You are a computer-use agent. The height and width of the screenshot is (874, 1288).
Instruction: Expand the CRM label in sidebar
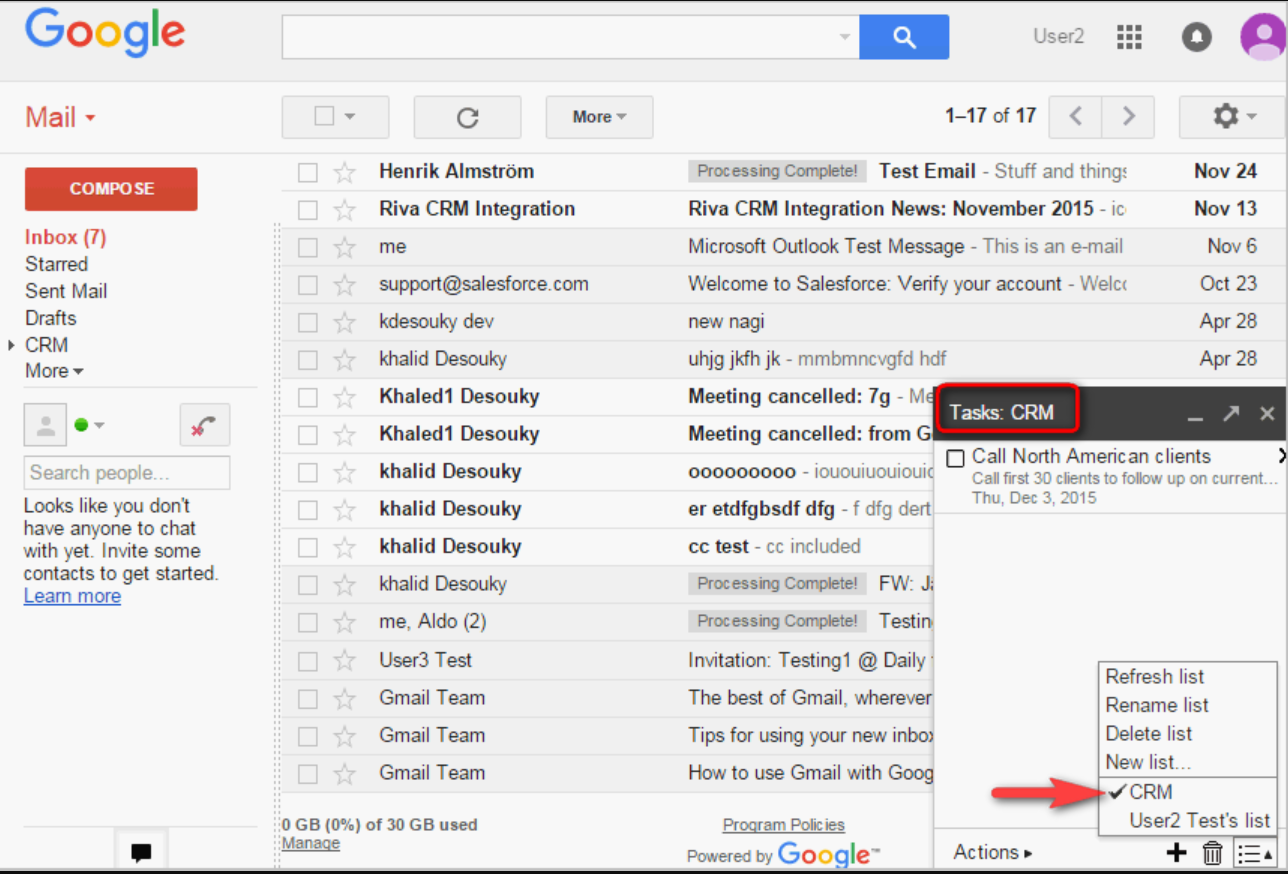[11, 345]
